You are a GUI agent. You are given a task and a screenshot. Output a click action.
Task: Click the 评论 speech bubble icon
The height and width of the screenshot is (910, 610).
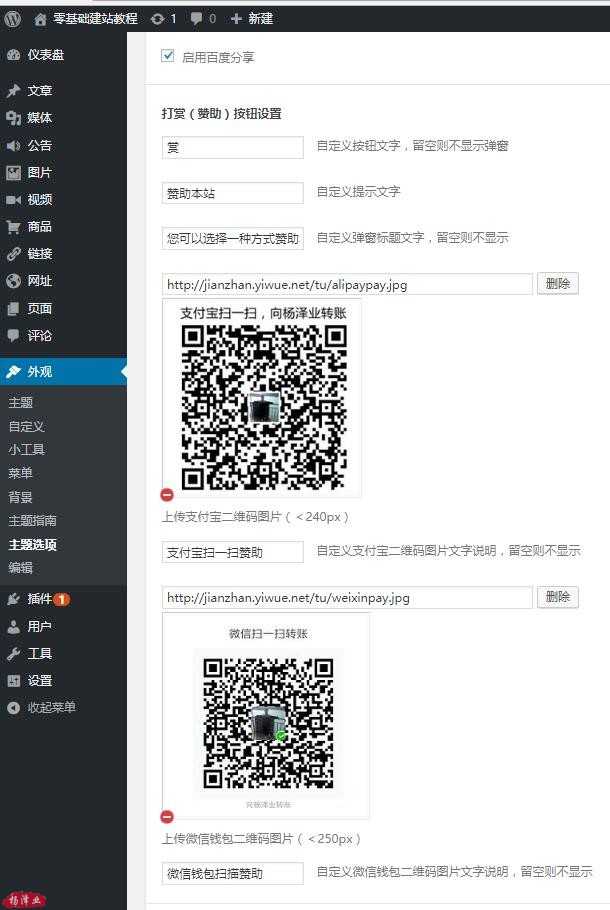[x=13, y=335]
